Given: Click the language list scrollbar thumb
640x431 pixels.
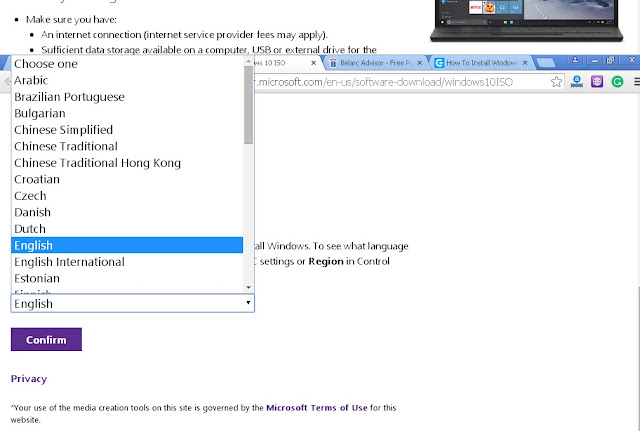Looking at the screenshot, I should (x=249, y=105).
